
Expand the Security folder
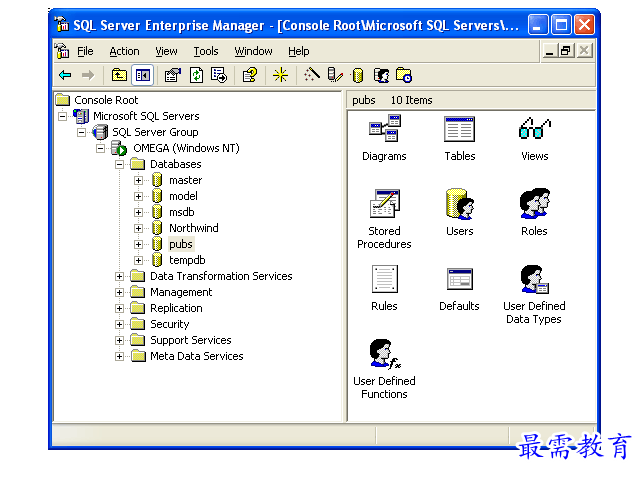click(119, 325)
